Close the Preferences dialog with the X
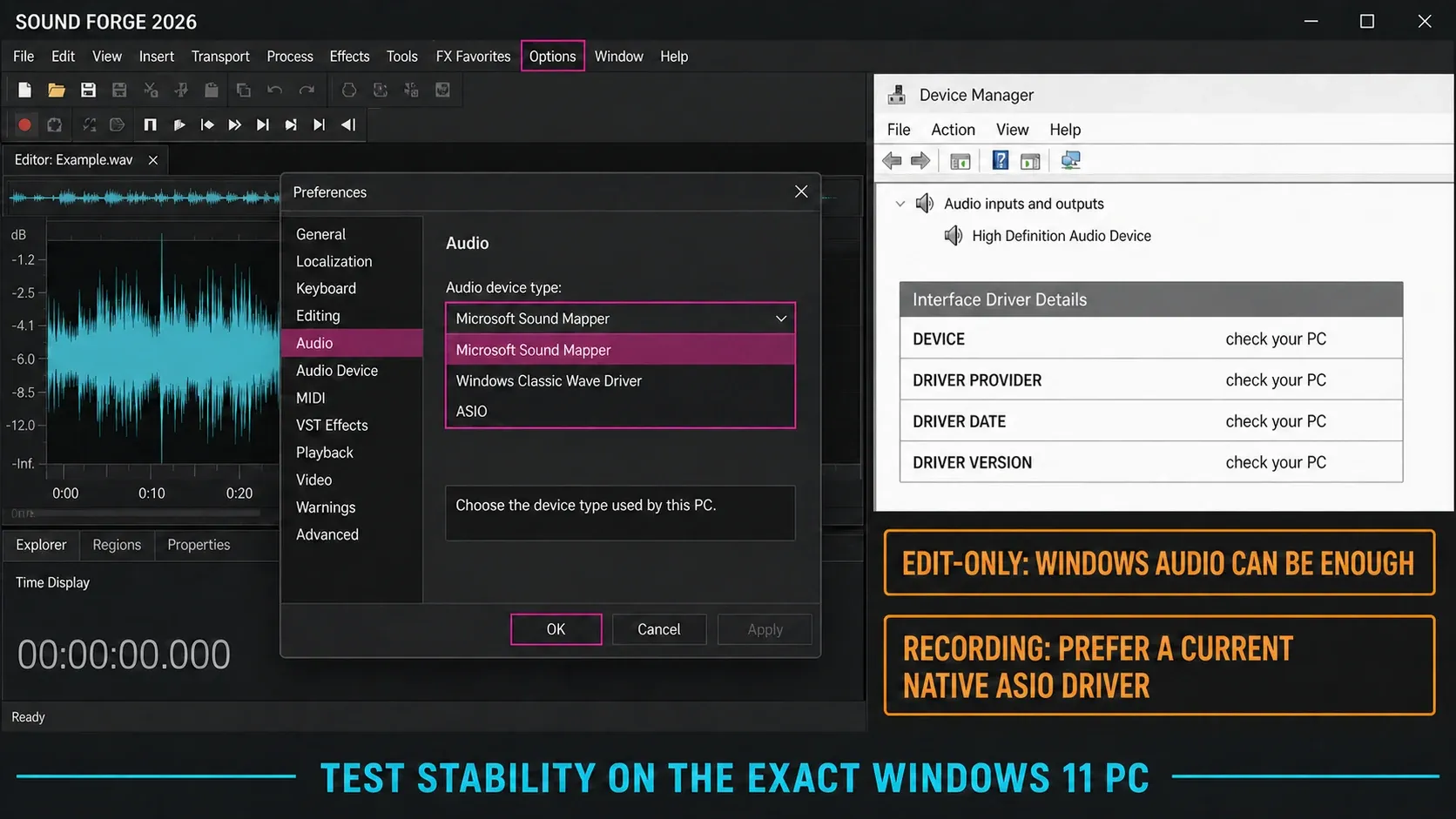The image size is (1456, 819). click(801, 191)
